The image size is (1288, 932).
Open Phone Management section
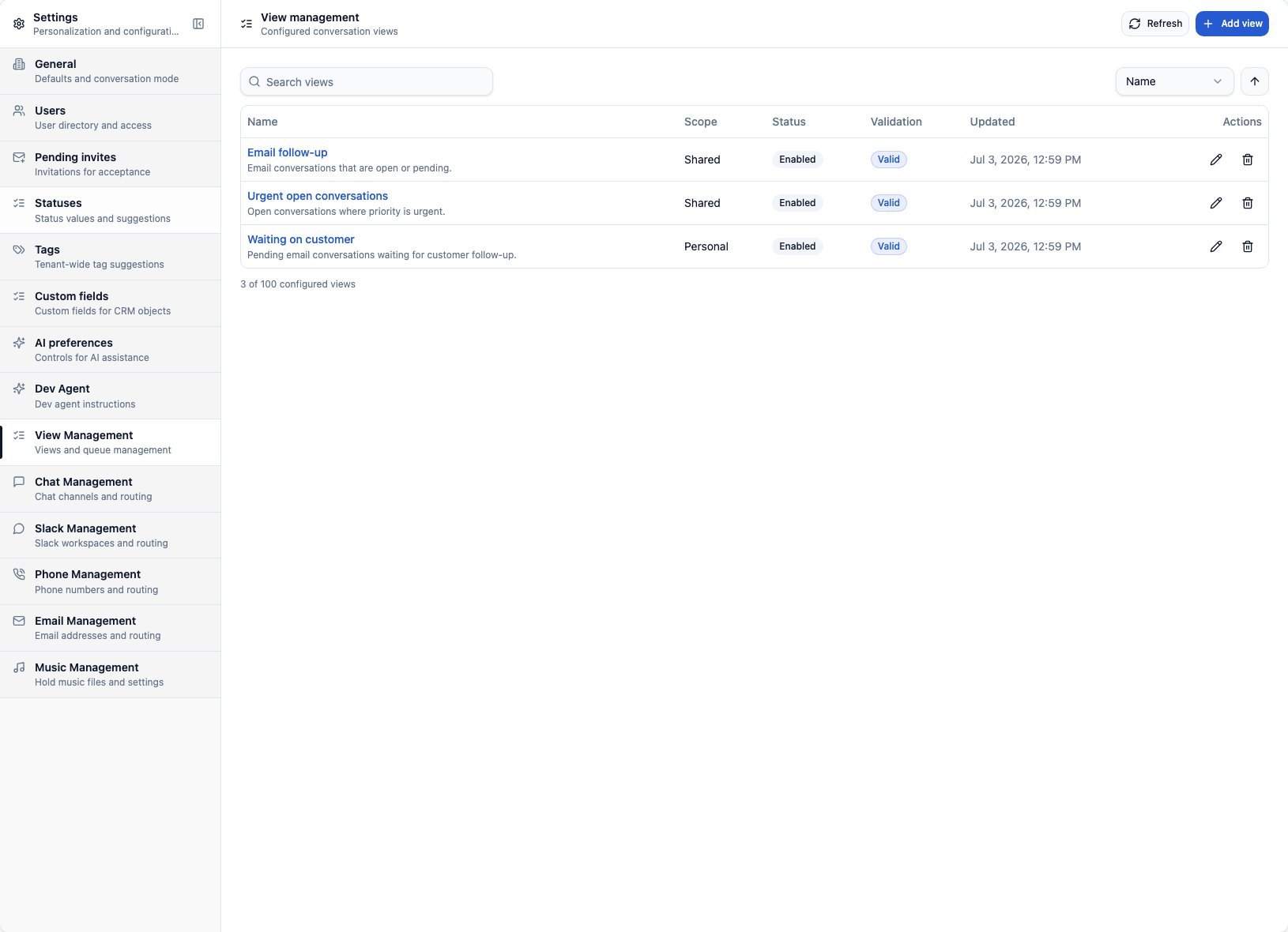tap(111, 581)
